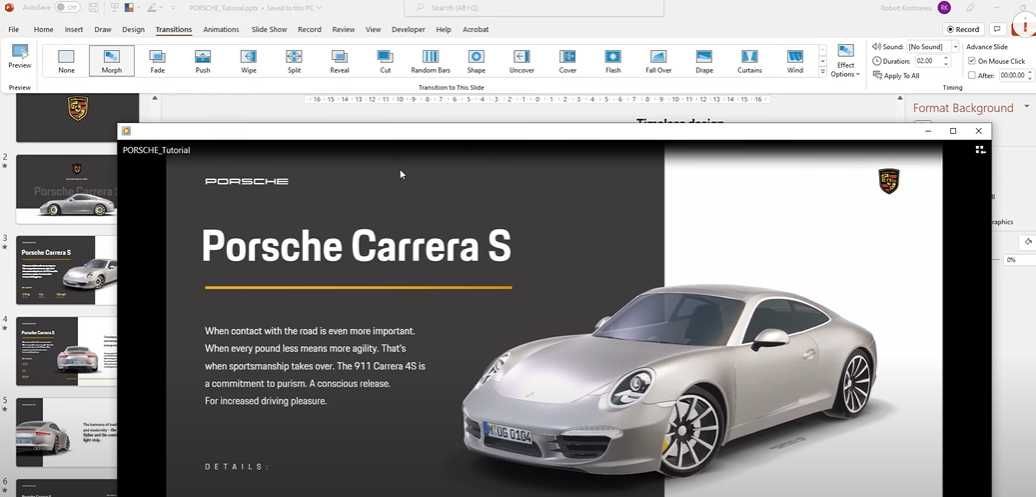
Task: Switch to the Slide Show tab
Action: [270, 29]
